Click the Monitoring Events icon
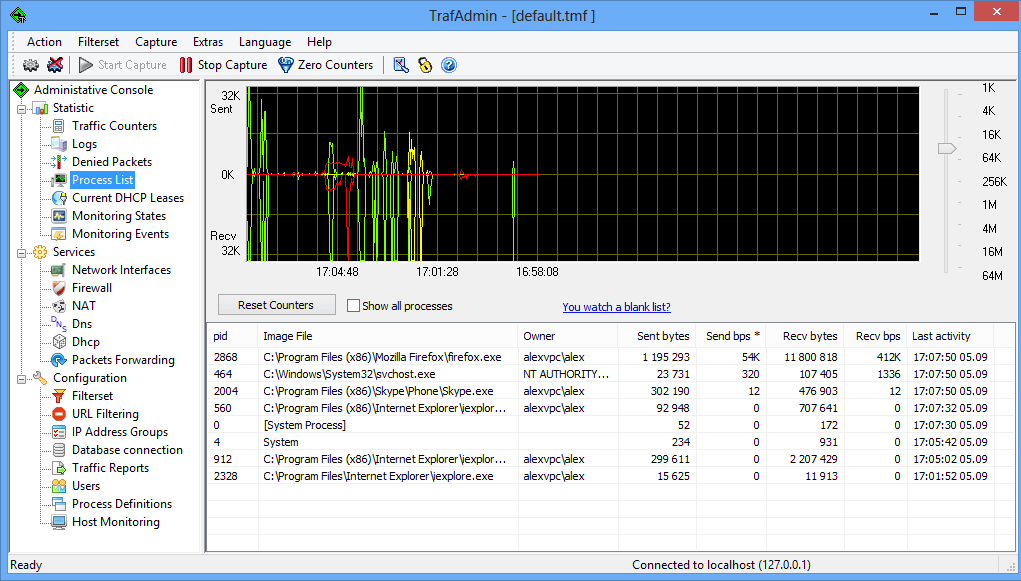Screen dimensions: 1021x581 click(59, 234)
